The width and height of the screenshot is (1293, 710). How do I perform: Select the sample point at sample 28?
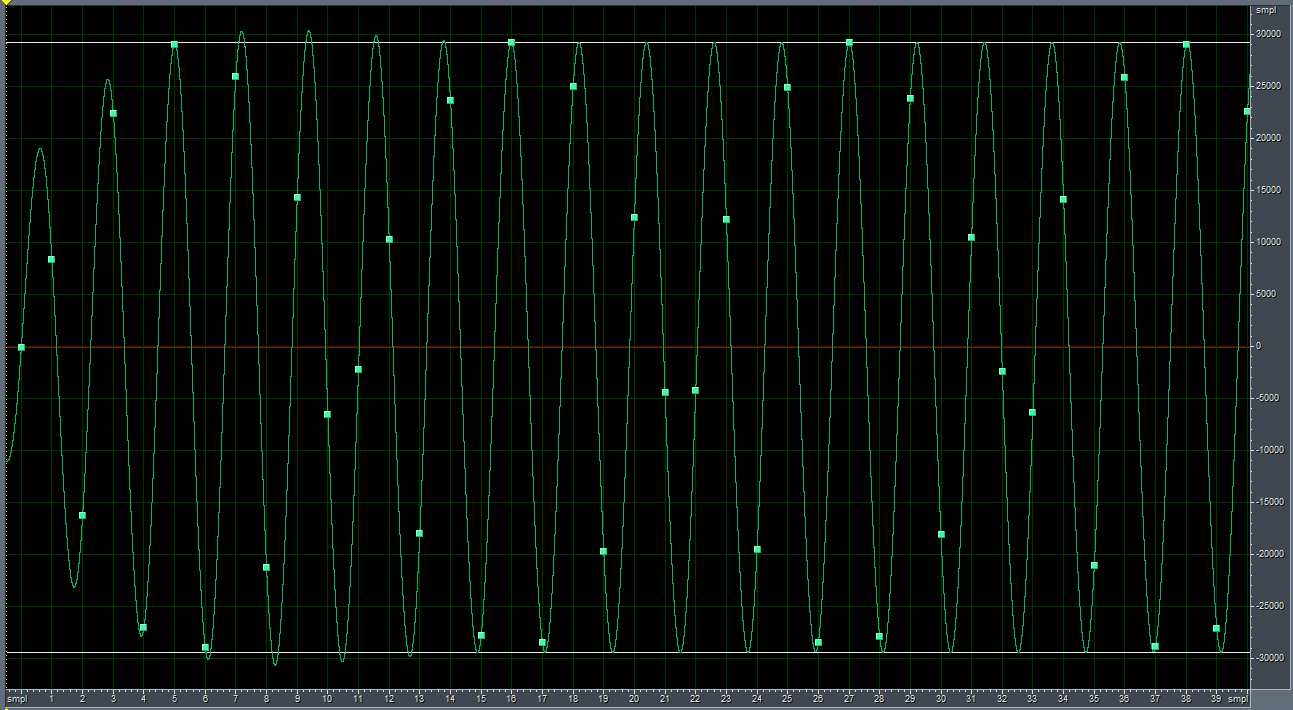tap(879, 636)
